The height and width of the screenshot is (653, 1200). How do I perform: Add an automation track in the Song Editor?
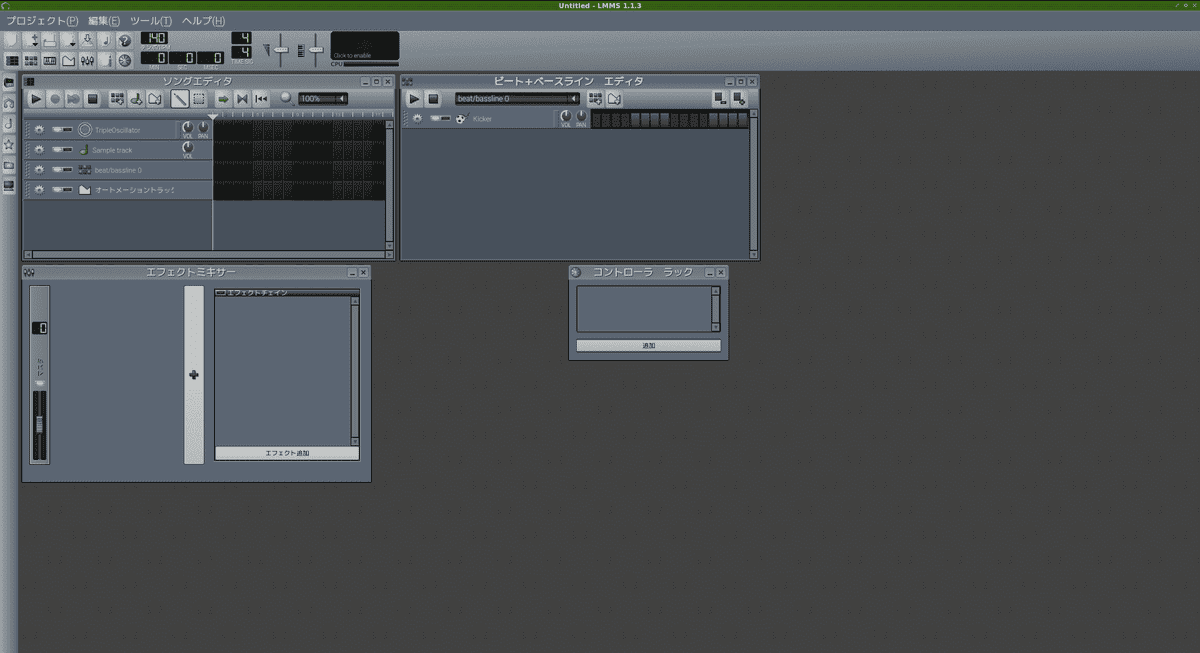155,99
